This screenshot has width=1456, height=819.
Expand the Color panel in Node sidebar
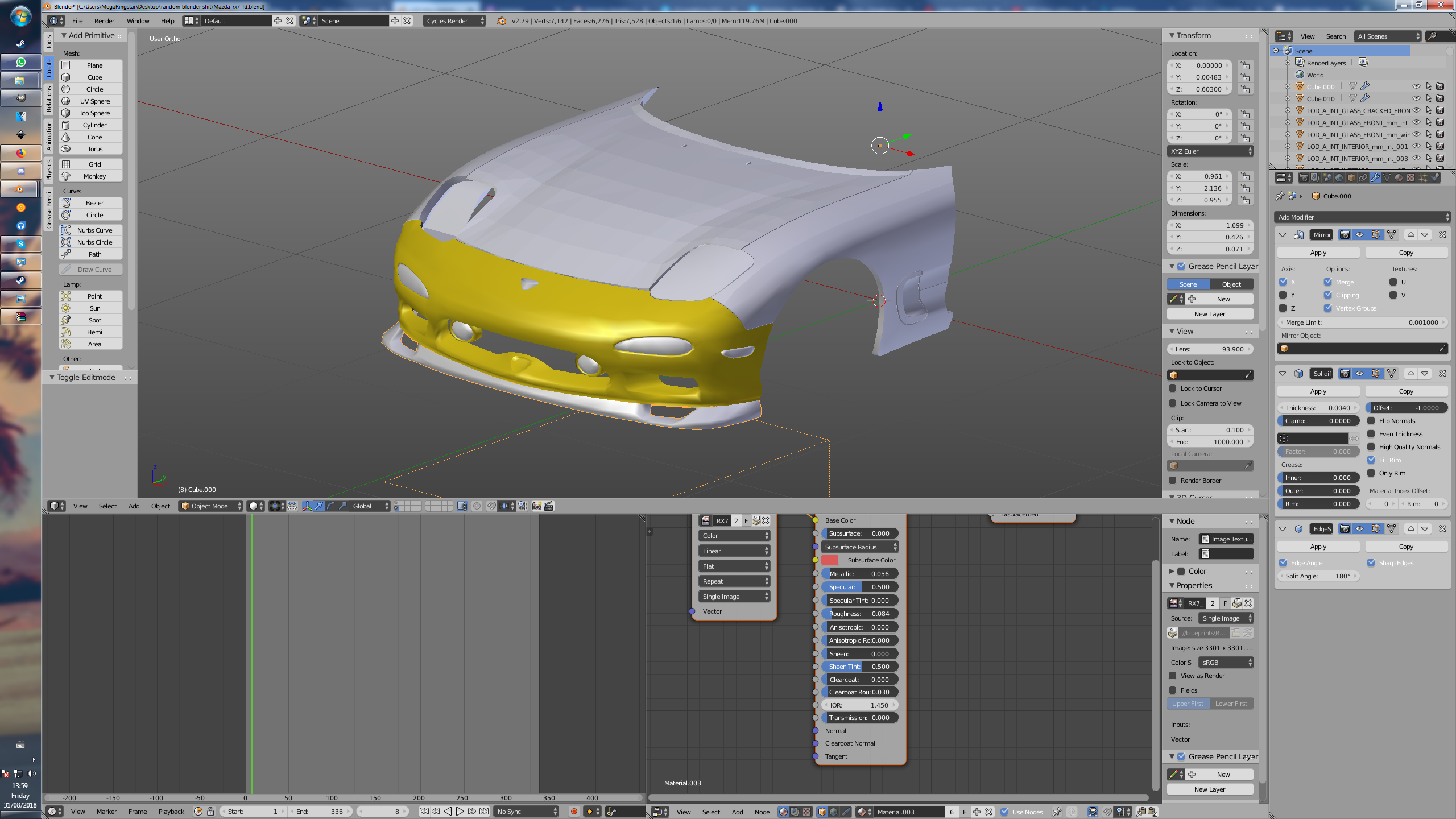coord(1172,572)
